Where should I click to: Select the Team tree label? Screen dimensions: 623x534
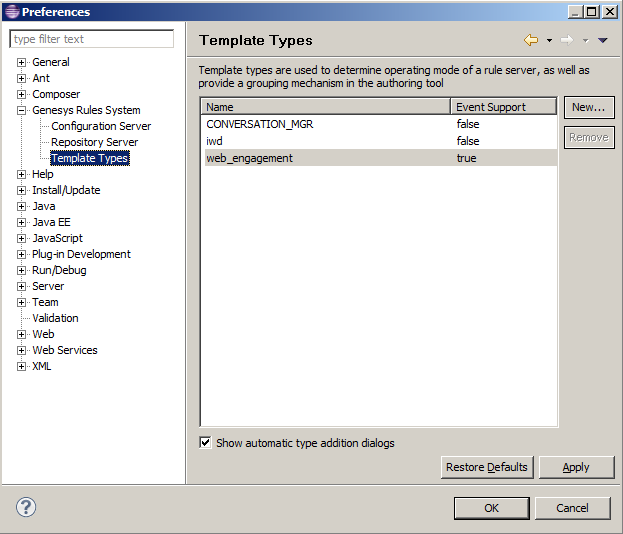point(45,302)
